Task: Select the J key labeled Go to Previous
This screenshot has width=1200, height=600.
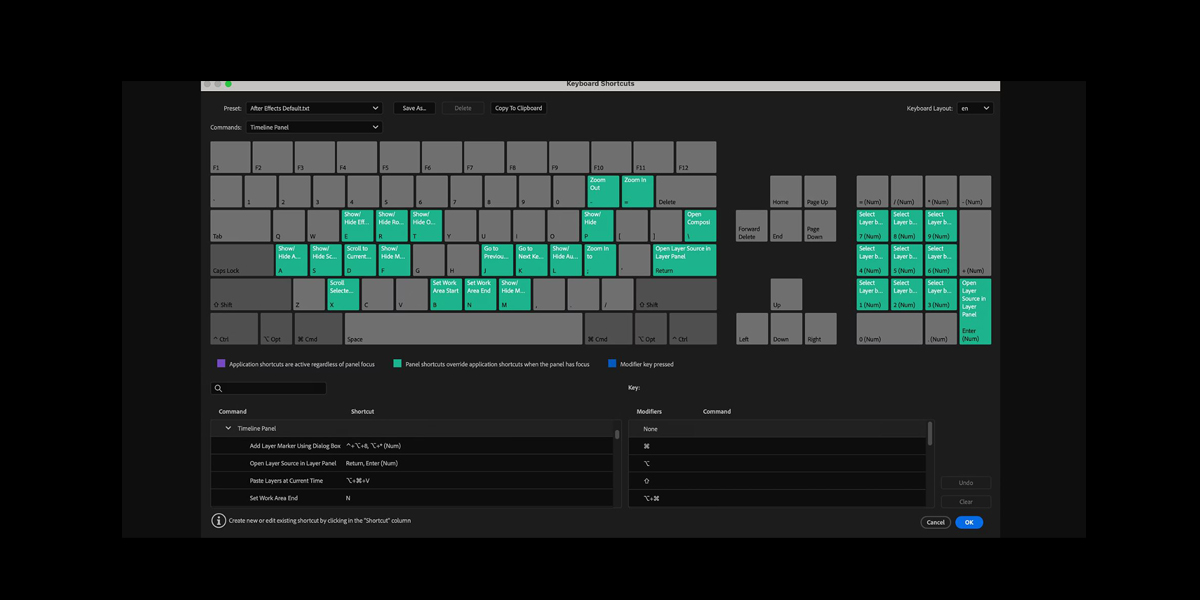Action: (497, 260)
